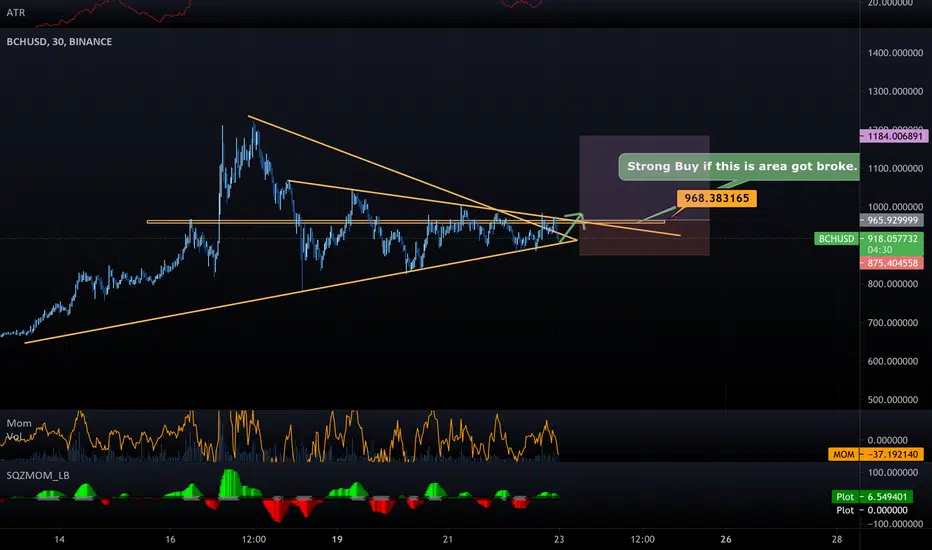This screenshot has height=550, width=932.
Task: Click the 100.000000 SQZMOM axis label
Action: coord(895,473)
